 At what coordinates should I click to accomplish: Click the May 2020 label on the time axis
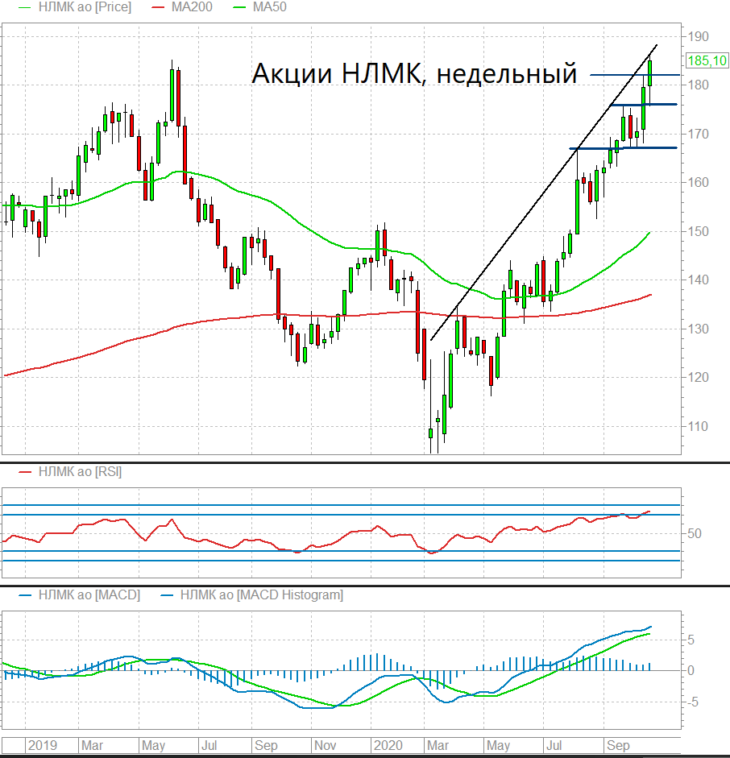pos(497,745)
